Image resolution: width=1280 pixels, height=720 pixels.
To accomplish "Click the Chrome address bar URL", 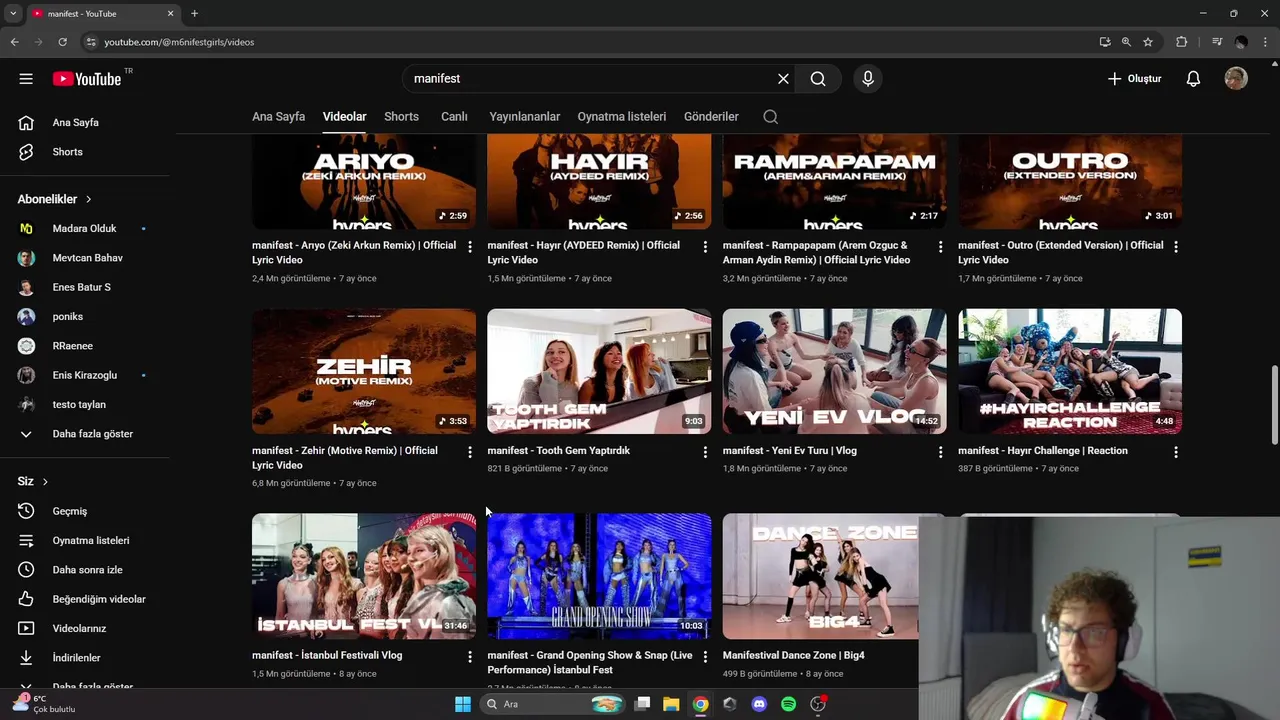I will [179, 42].
